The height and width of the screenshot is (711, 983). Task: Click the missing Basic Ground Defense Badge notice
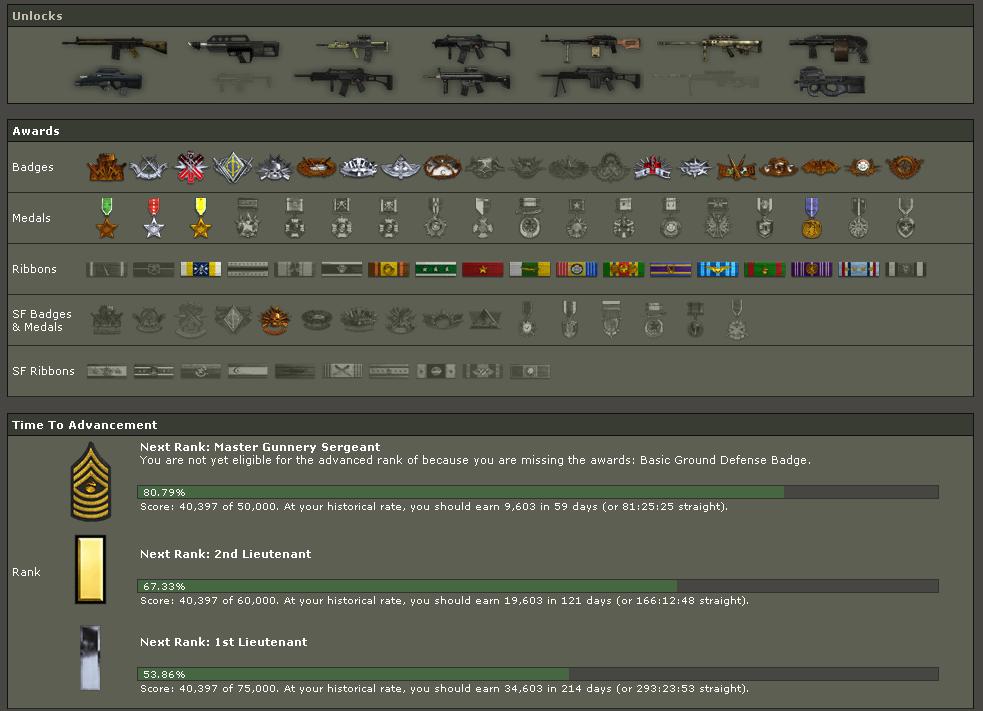point(475,460)
